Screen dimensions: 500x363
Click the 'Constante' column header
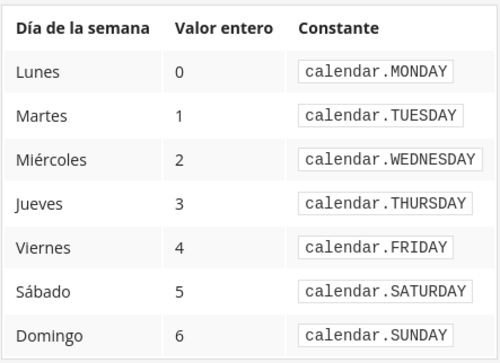(x=339, y=28)
